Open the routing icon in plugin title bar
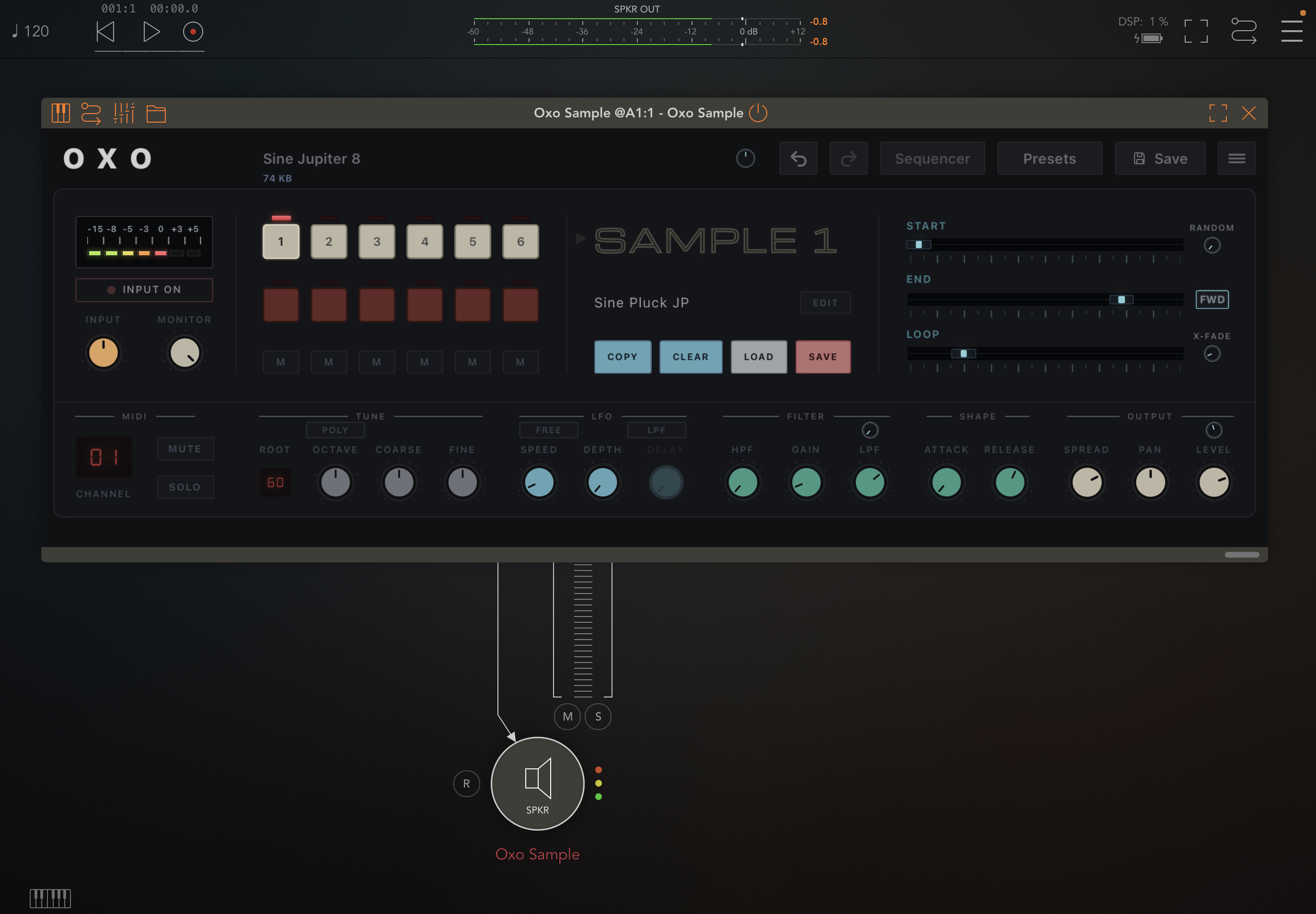1316x914 pixels. (91, 113)
